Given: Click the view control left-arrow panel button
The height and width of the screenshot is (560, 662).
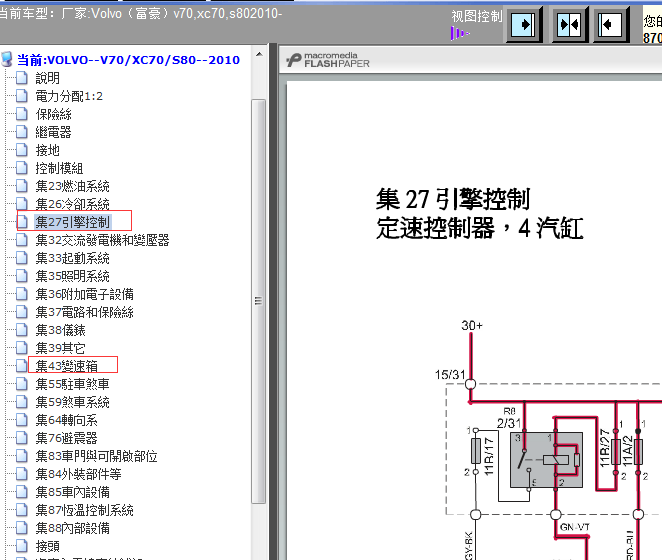Looking at the screenshot, I should pos(611,25).
